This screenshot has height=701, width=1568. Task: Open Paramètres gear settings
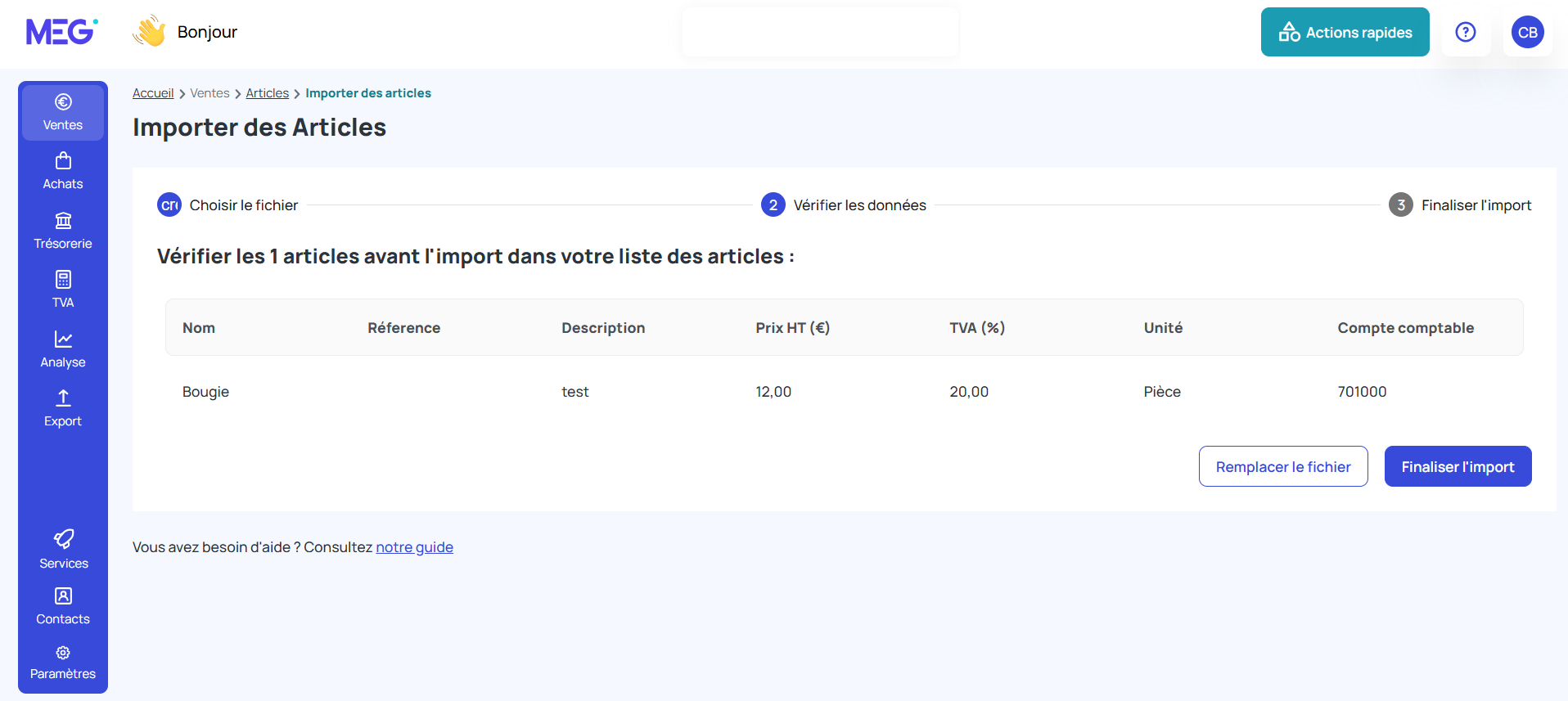click(63, 662)
